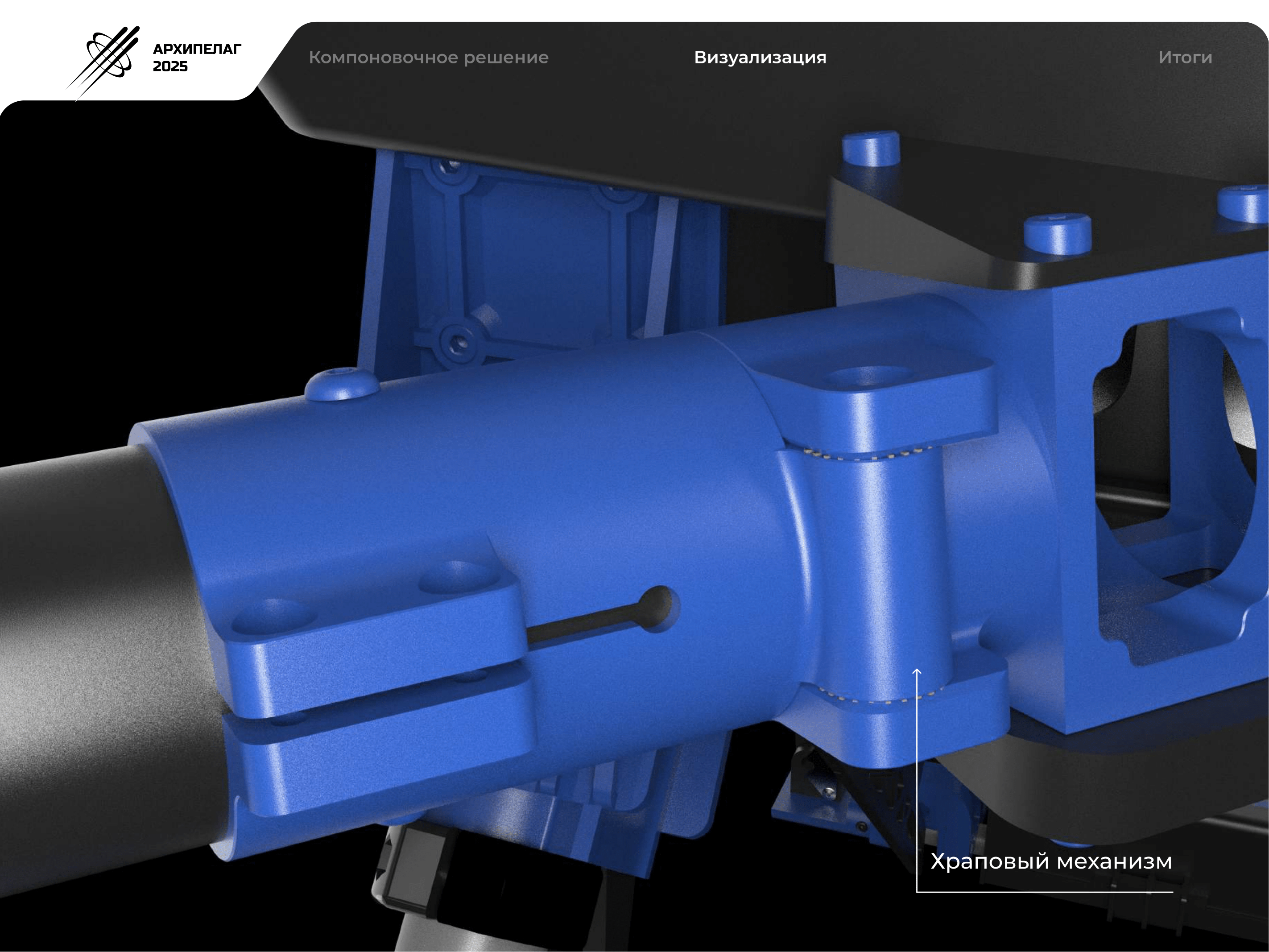Viewport: 1269px width, 952px height.
Task: Switch to the Визуализация tab
Action: pyautogui.click(x=760, y=58)
